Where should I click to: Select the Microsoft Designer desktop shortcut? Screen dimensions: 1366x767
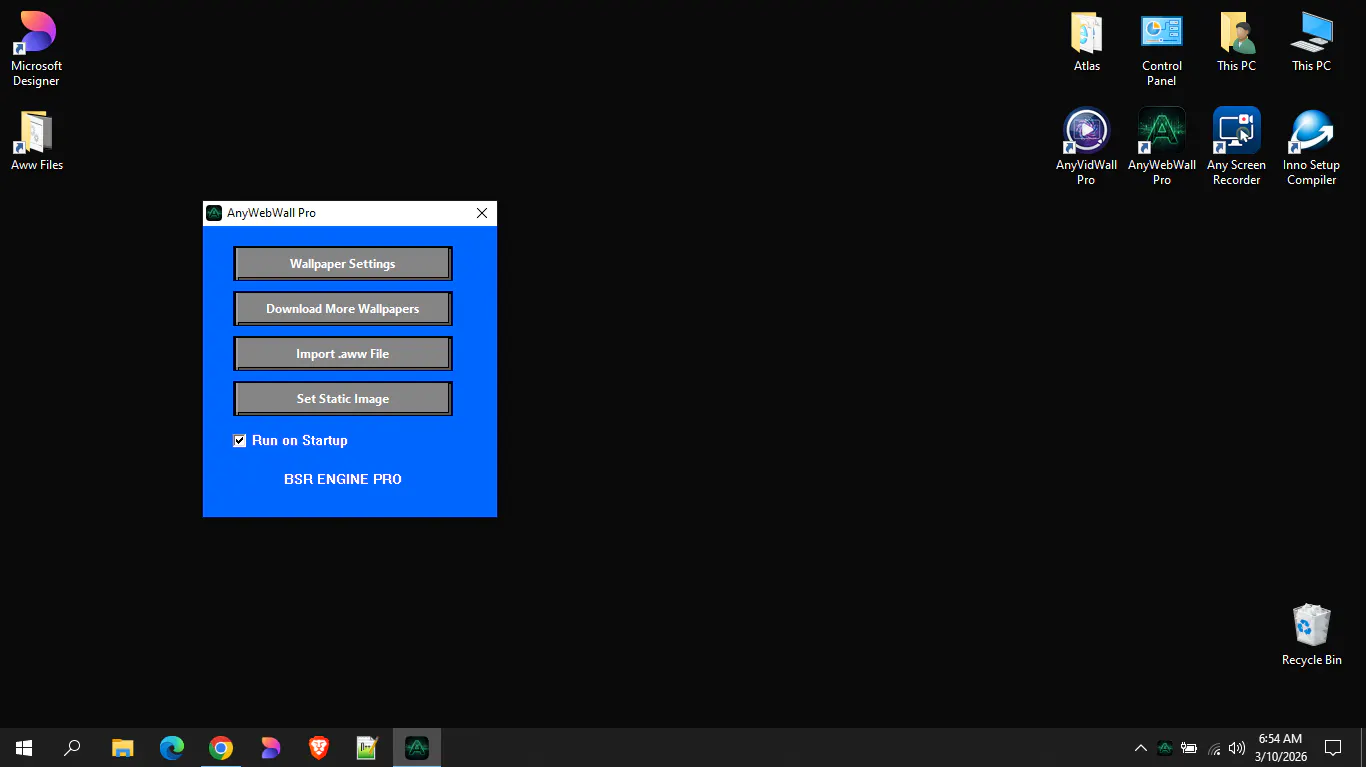[x=37, y=49]
